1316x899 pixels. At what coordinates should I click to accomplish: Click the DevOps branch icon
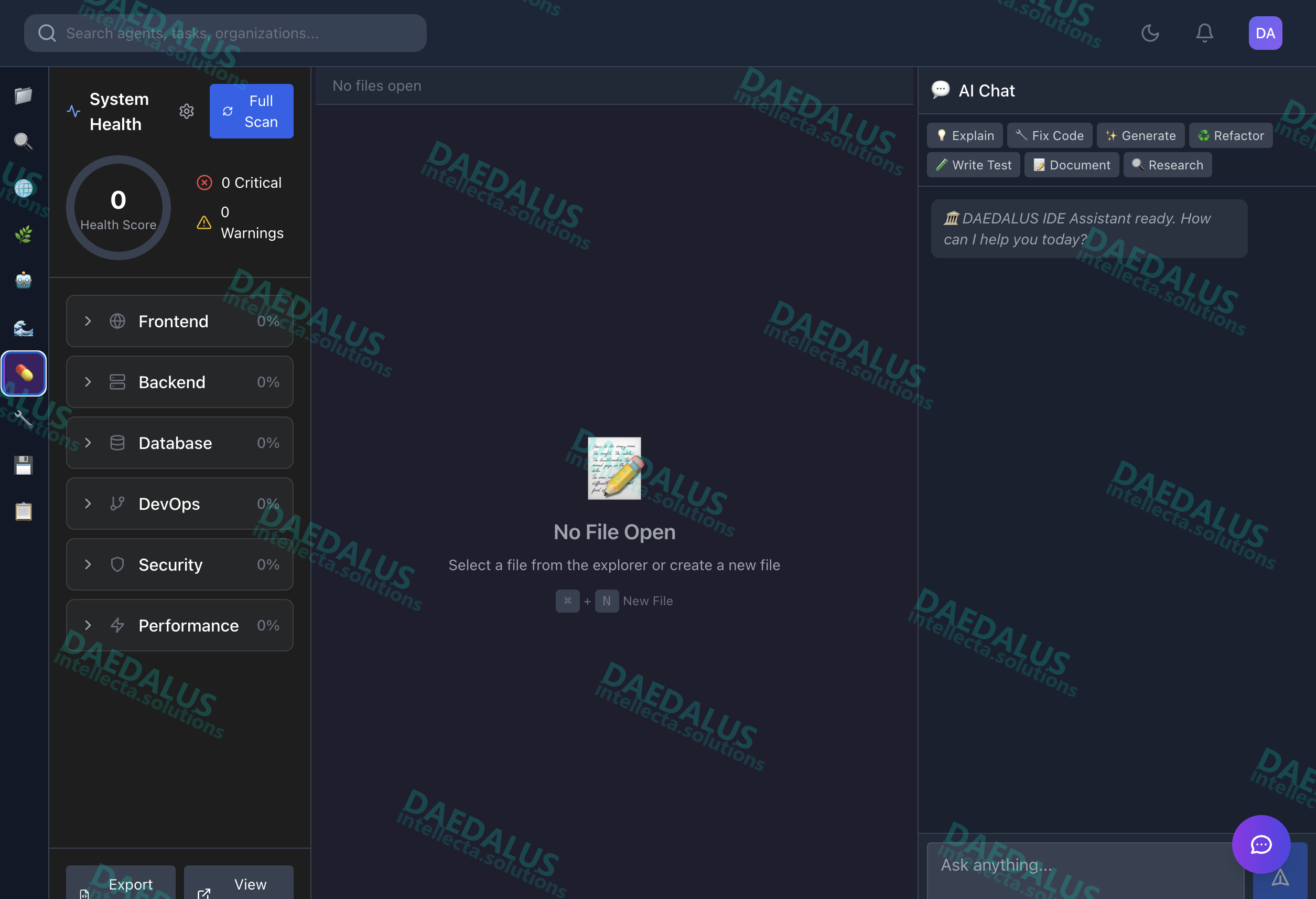[117, 504]
